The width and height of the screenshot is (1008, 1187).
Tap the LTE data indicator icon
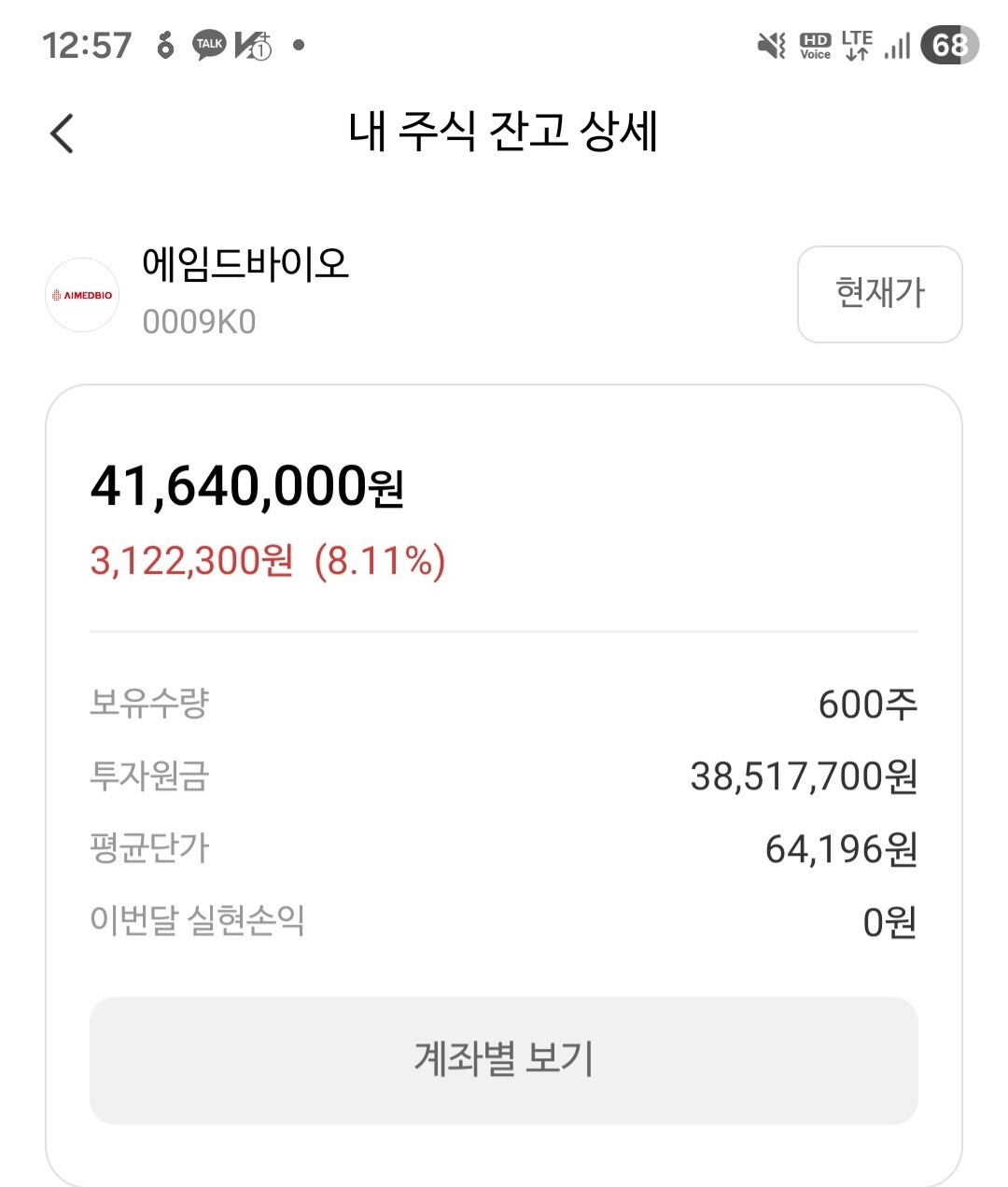[856, 45]
